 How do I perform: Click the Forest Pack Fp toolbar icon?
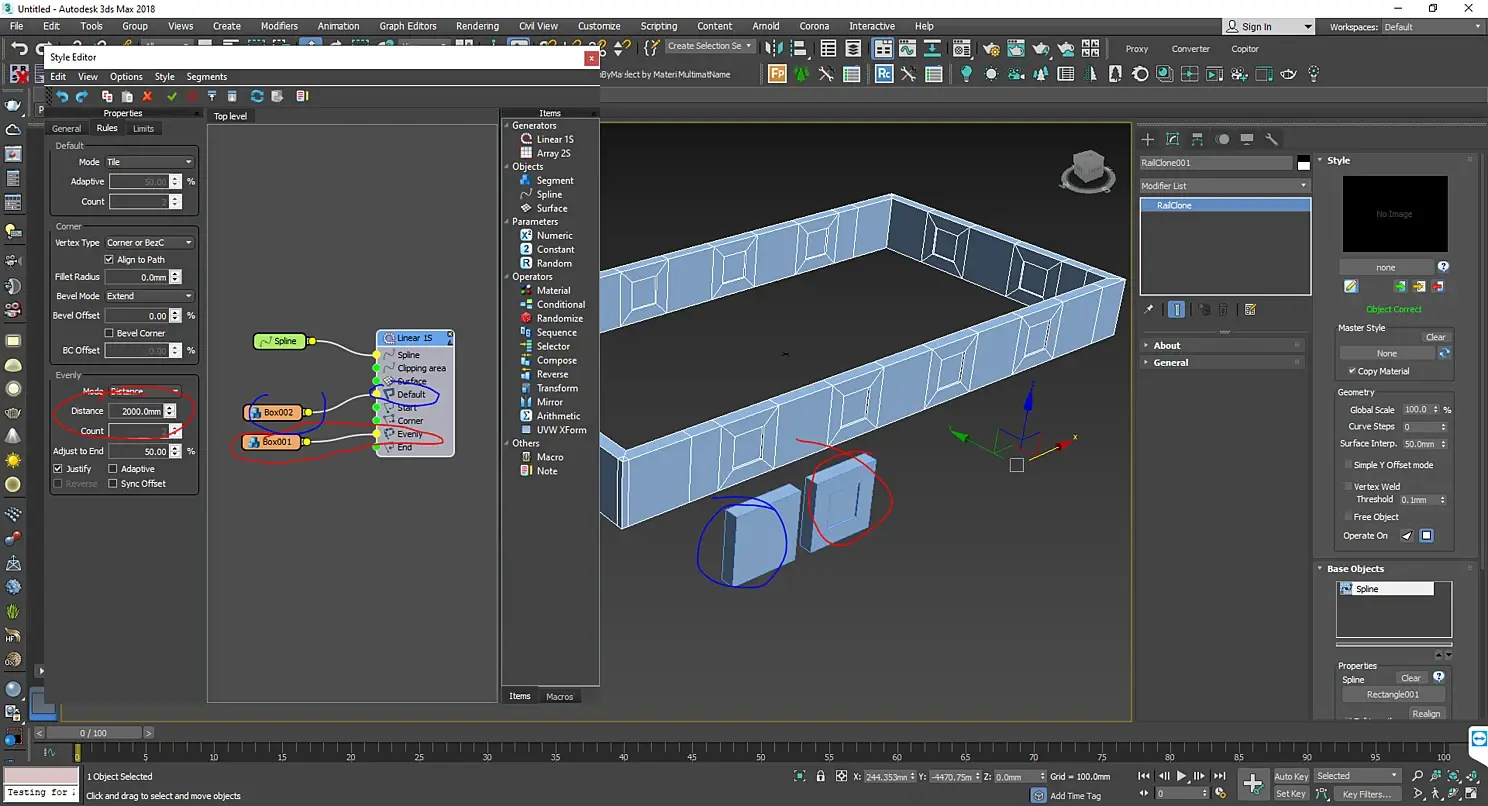pyautogui.click(x=778, y=74)
